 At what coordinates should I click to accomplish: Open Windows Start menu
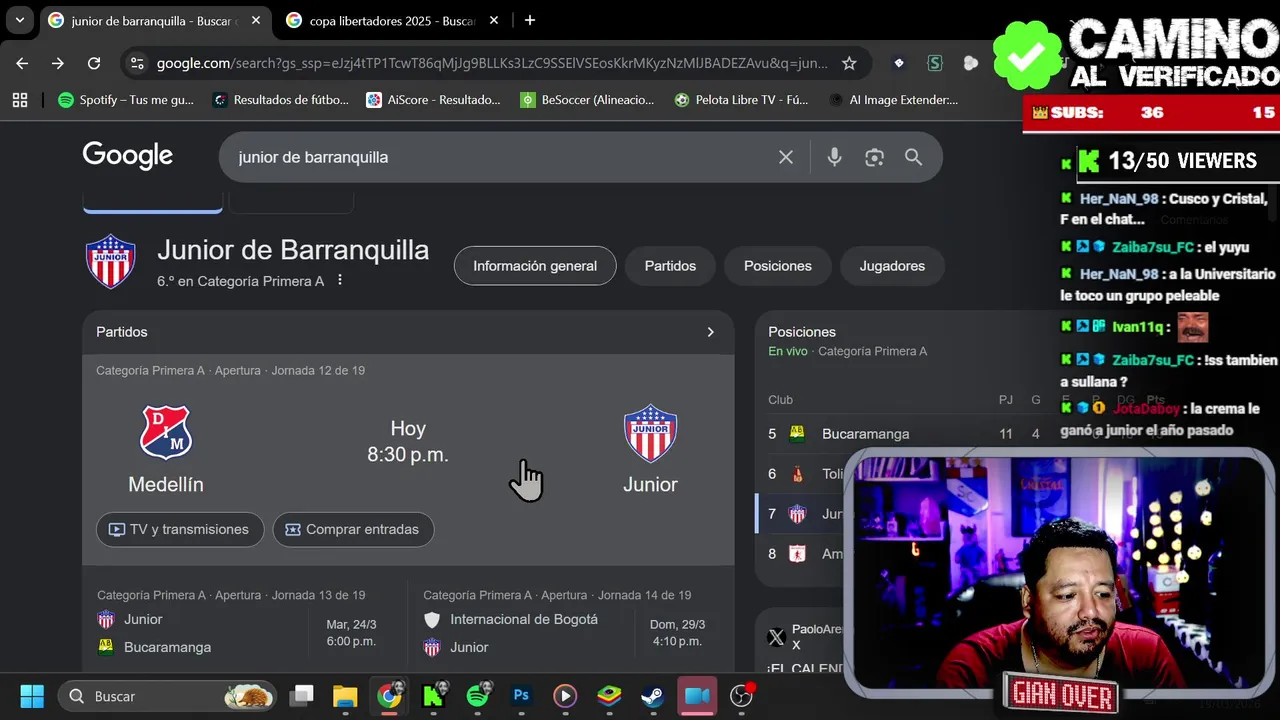tap(32, 696)
